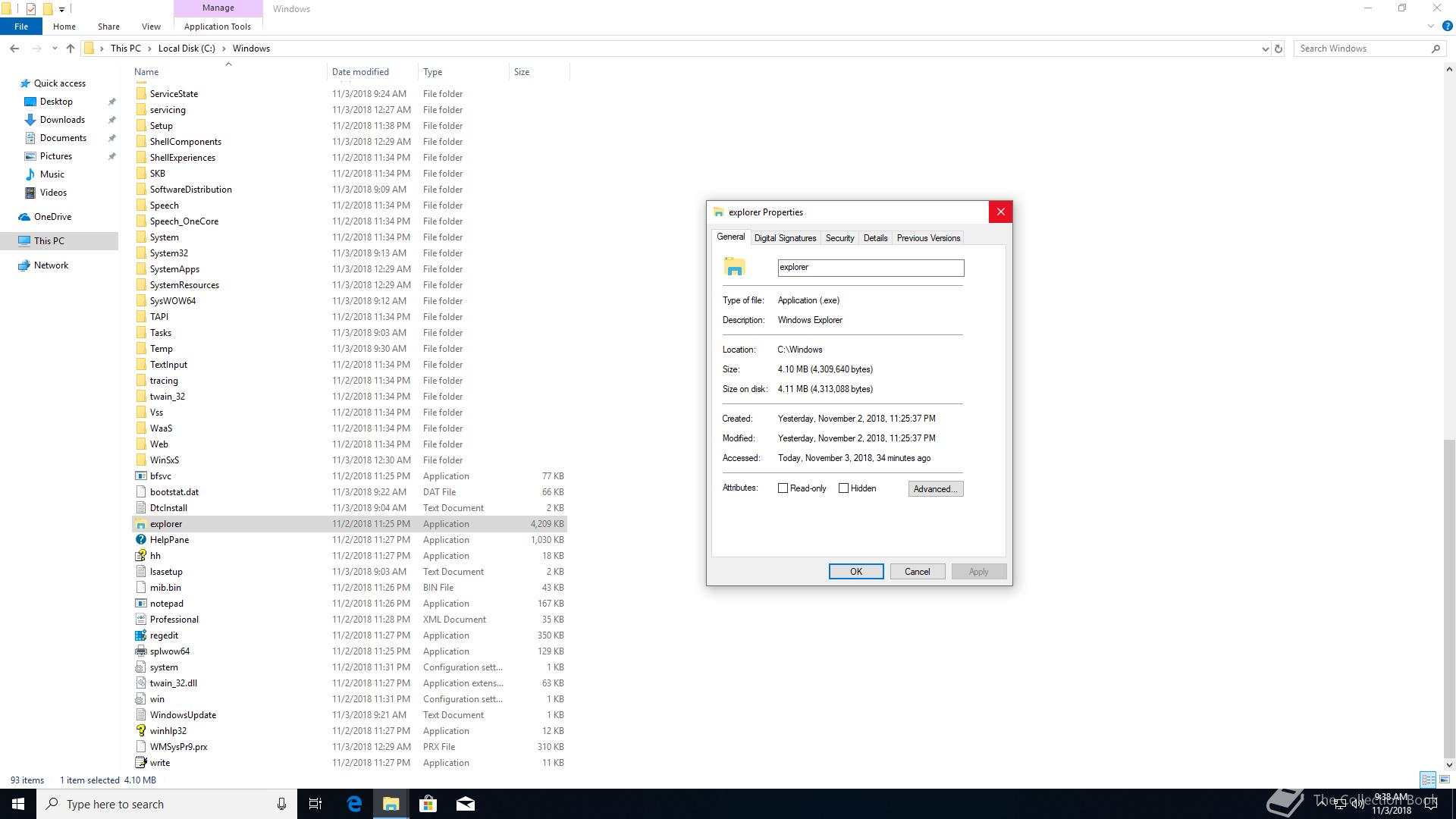1456x819 pixels.
Task: Click the Back navigation arrow
Action: point(14,49)
